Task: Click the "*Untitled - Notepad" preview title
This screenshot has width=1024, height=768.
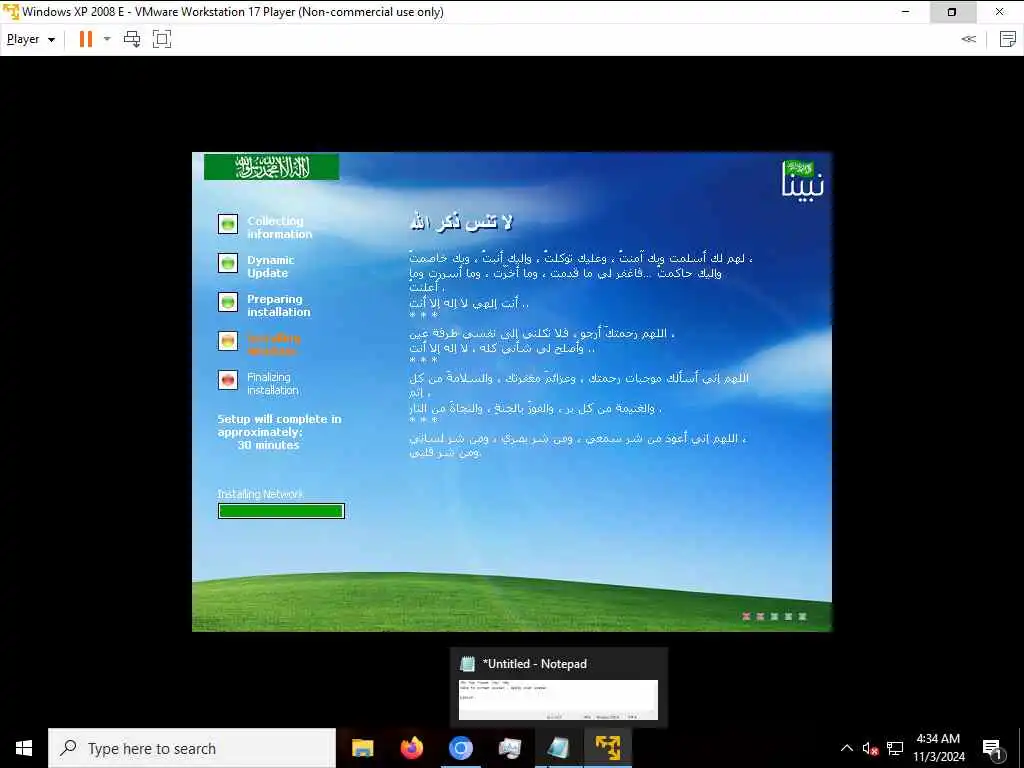Action: coord(534,664)
